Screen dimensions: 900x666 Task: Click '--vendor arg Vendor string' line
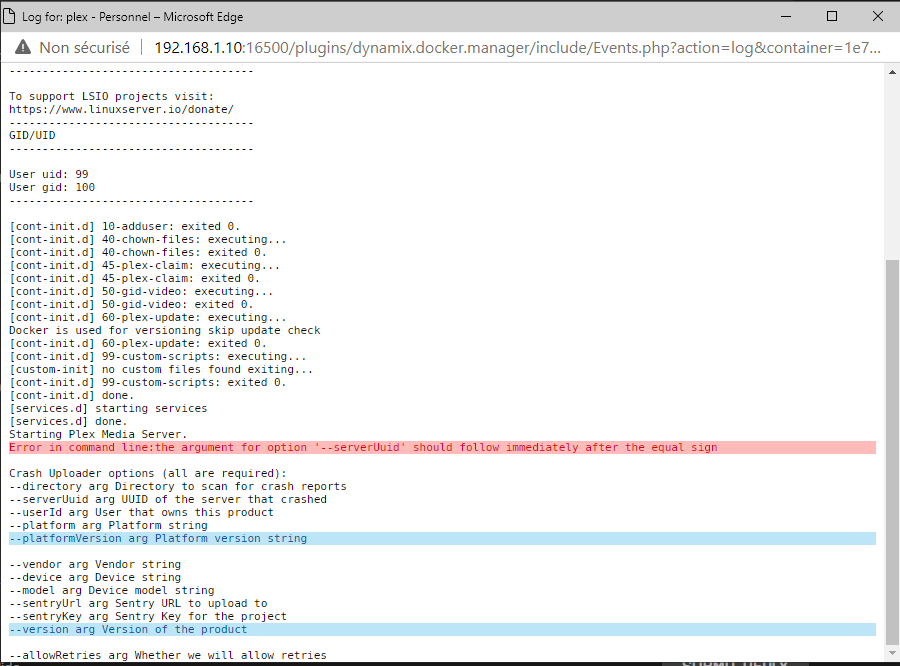pos(95,564)
